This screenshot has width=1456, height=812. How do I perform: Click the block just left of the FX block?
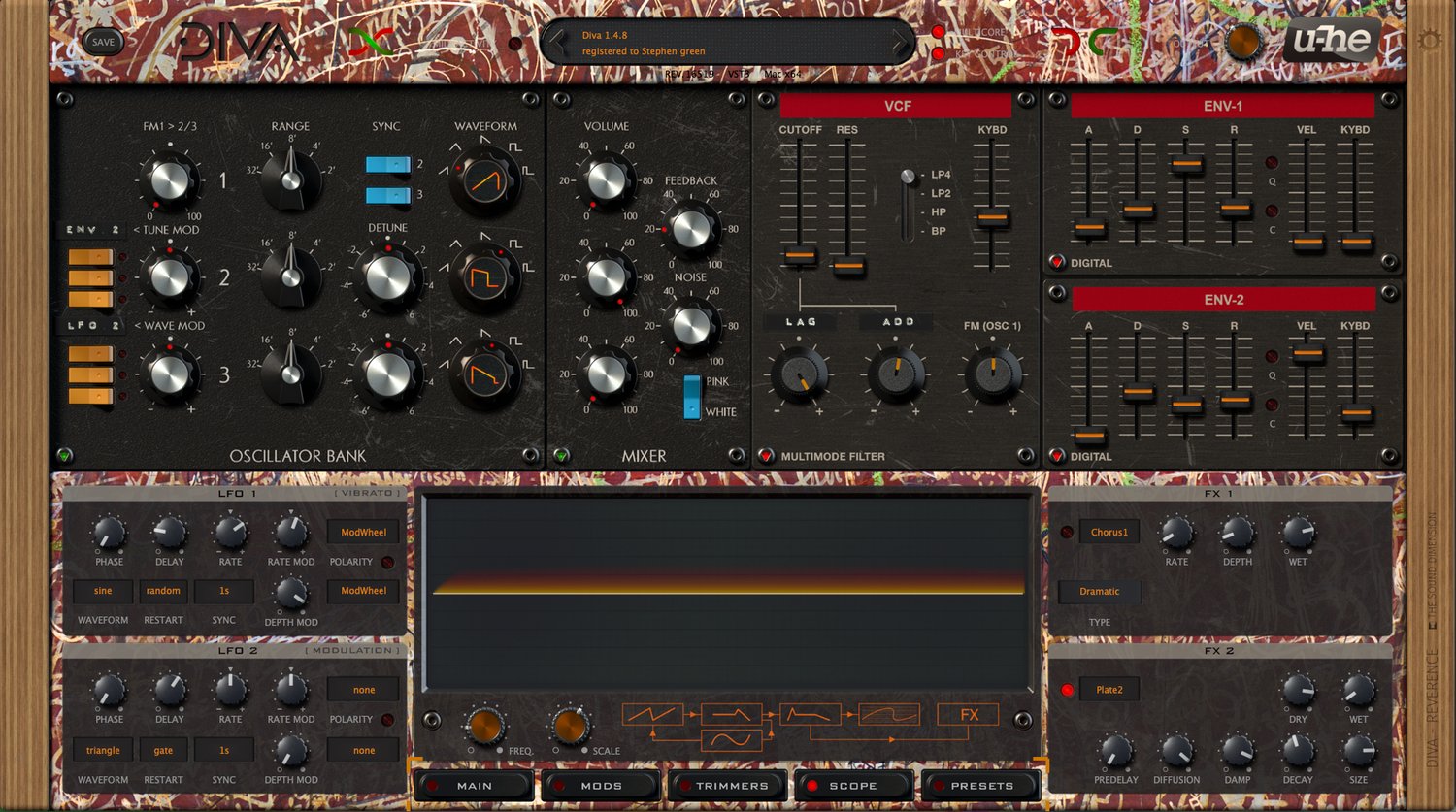click(889, 716)
